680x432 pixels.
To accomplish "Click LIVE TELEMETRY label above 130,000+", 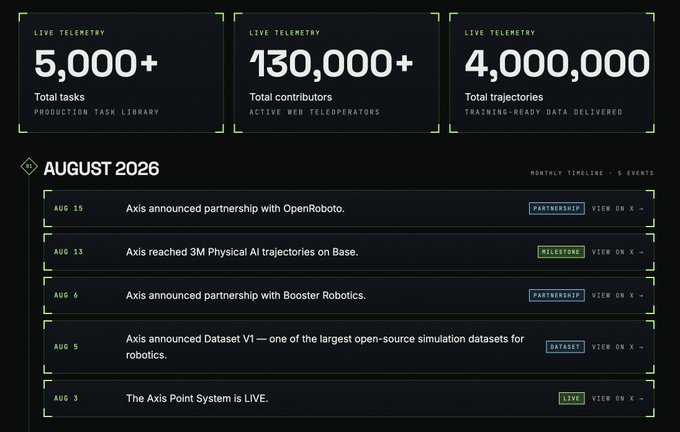I will pyautogui.click(x=284, y=33).
